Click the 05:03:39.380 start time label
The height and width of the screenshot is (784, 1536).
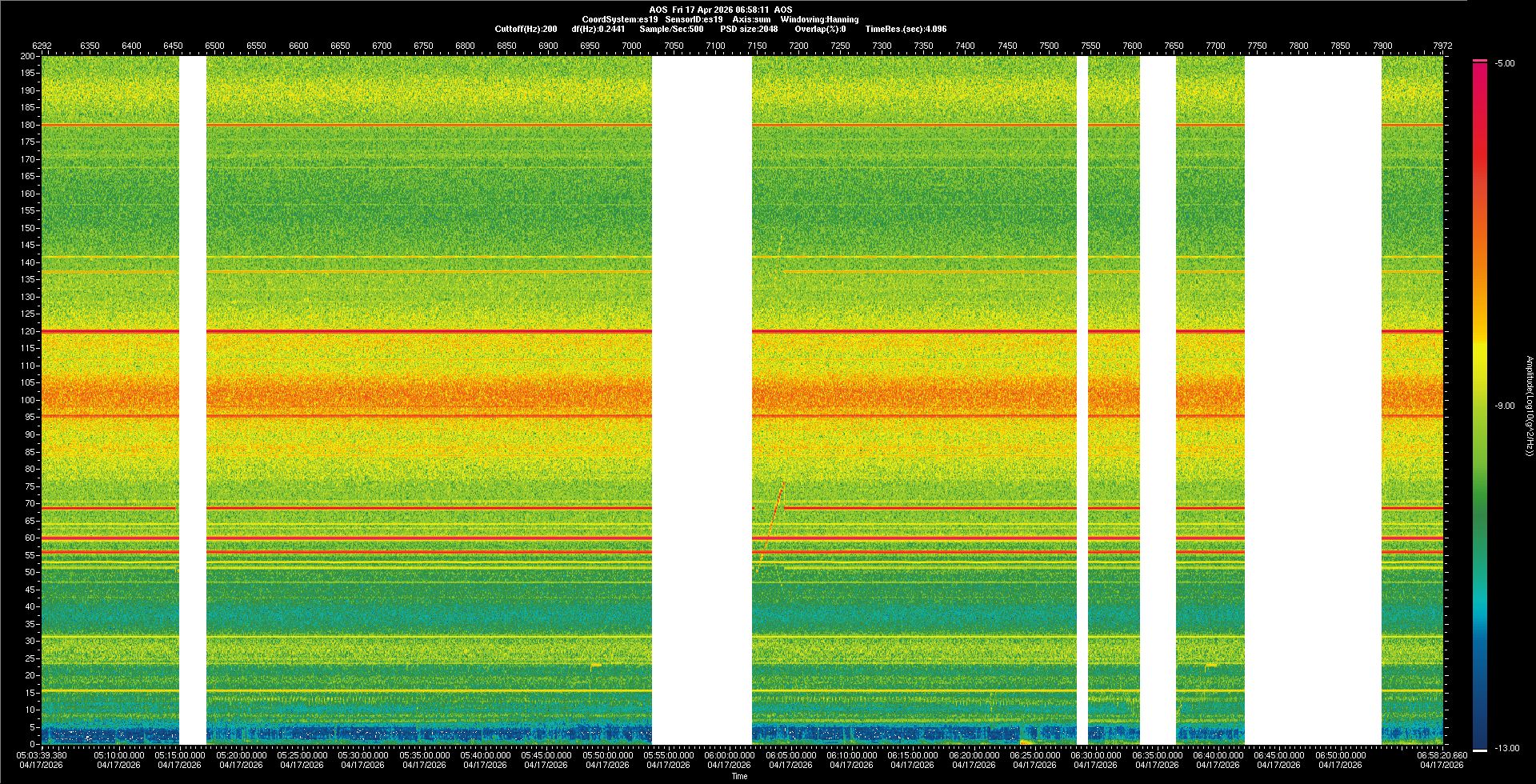[43, 755]
